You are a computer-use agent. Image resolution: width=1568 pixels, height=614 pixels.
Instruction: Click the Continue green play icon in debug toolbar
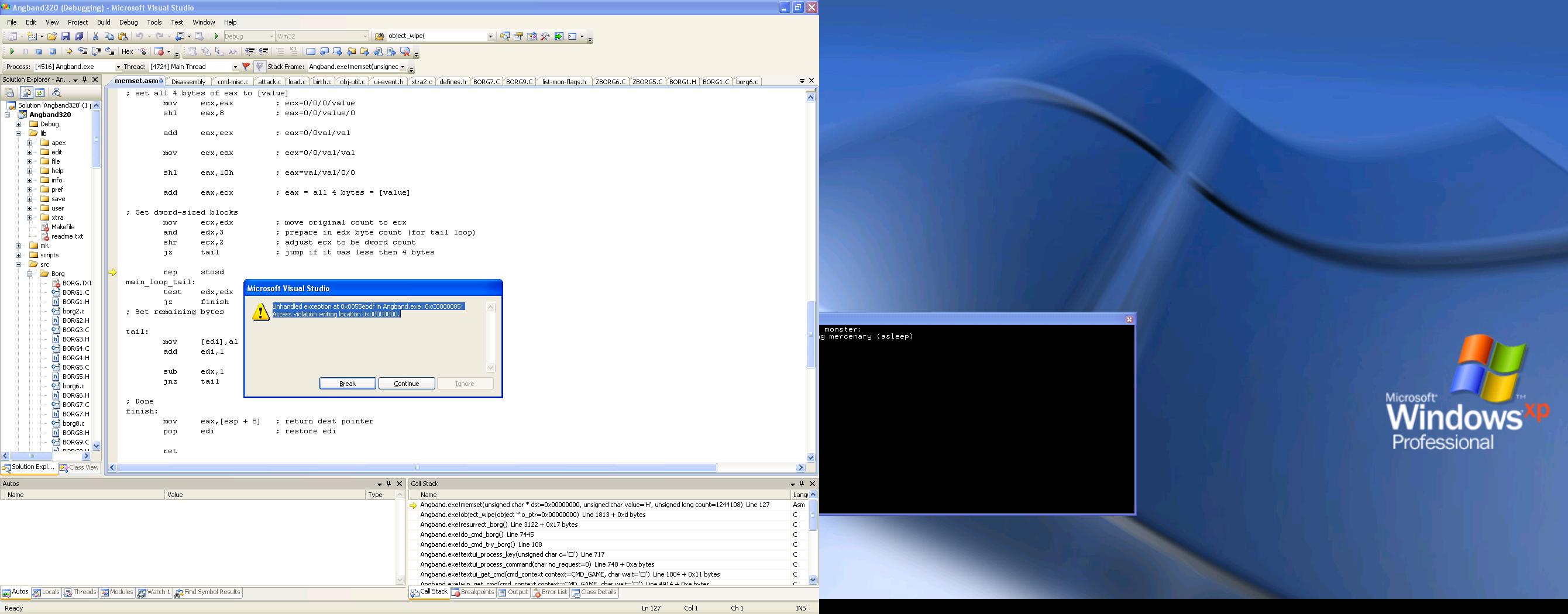tap(12, 51)
